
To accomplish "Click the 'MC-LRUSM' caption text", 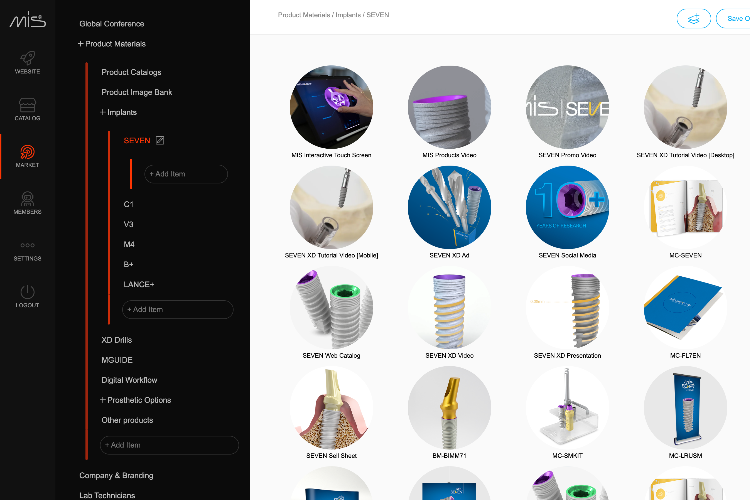I will pos(685,456).
